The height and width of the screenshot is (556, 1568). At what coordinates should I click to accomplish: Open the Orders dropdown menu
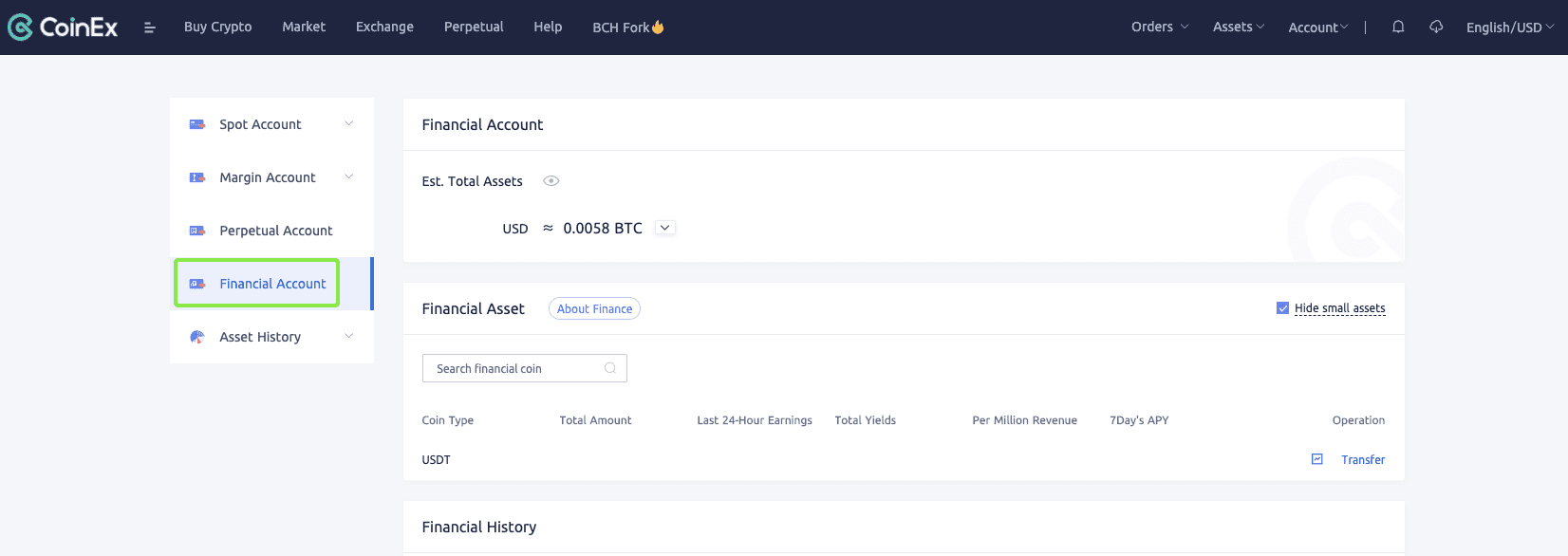point(1160,27)
